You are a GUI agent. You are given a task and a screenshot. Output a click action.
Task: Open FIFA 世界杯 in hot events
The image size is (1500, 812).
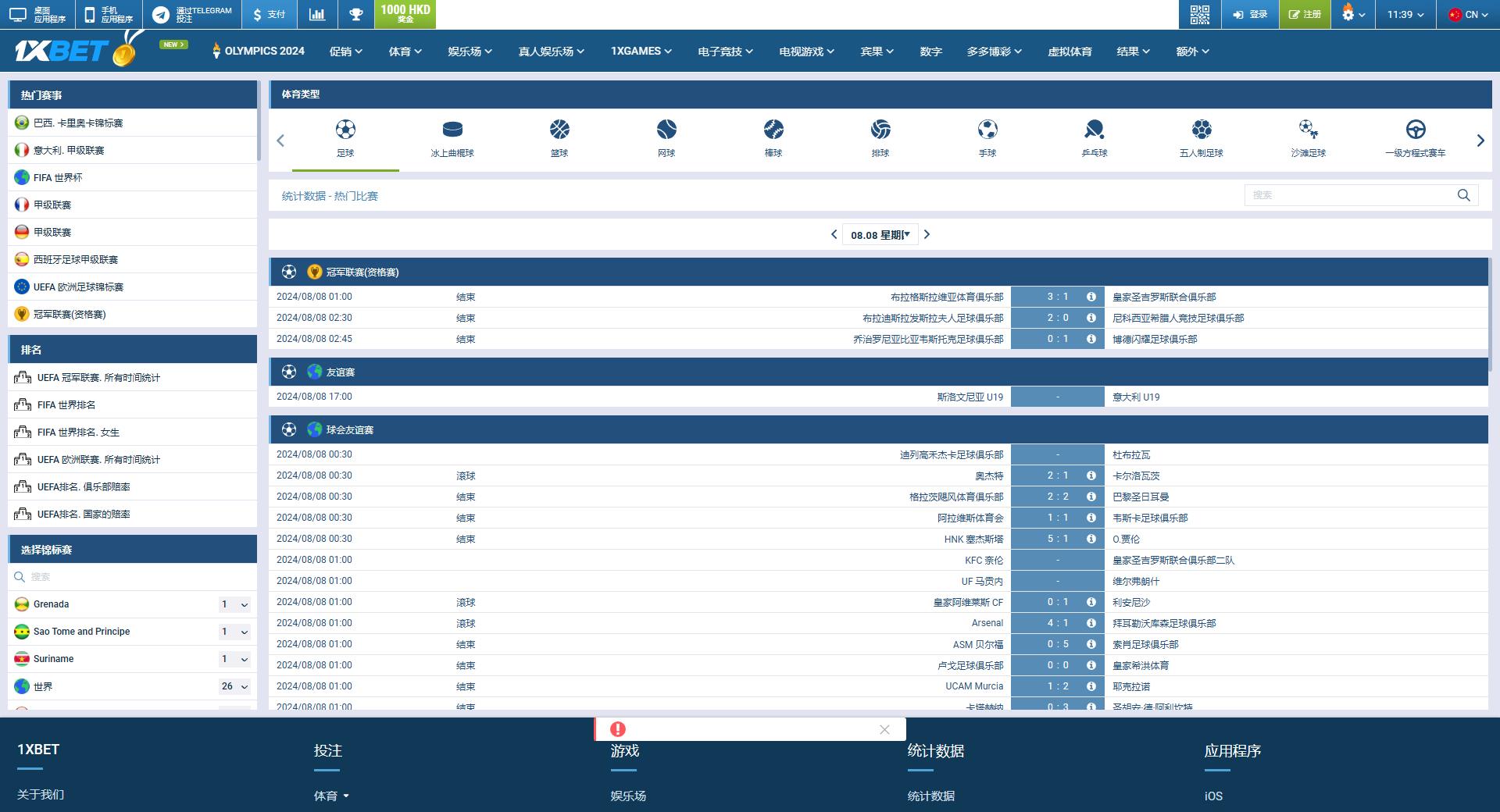click(x=132, y=177)
